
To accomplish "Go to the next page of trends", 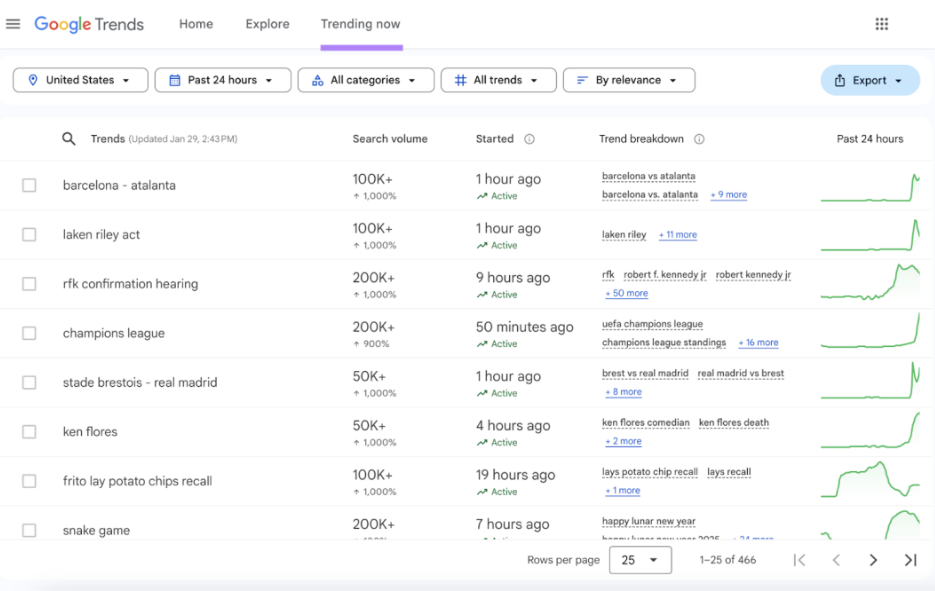I will point(873,560).
